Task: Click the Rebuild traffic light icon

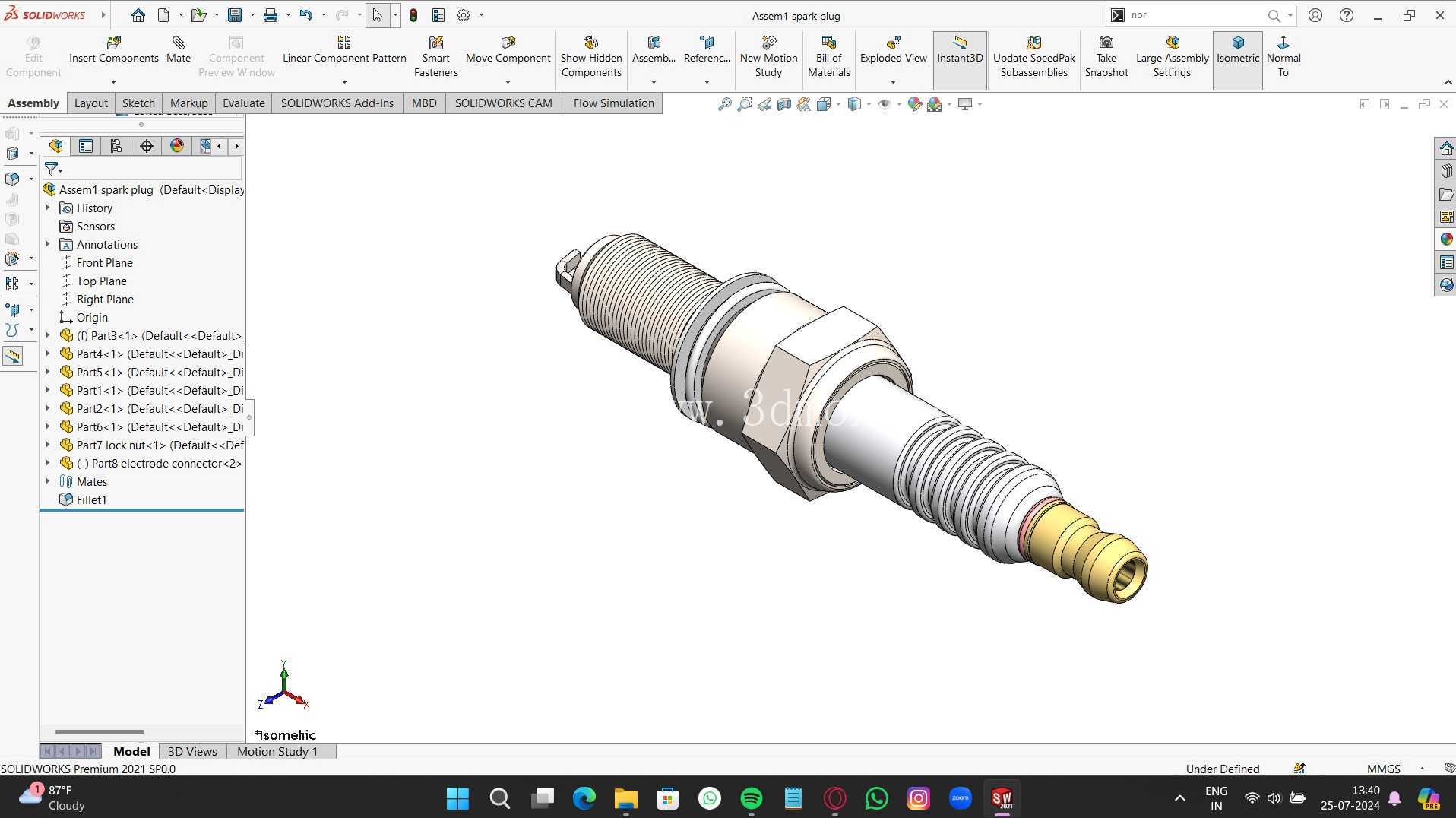Action: [413, 15]
